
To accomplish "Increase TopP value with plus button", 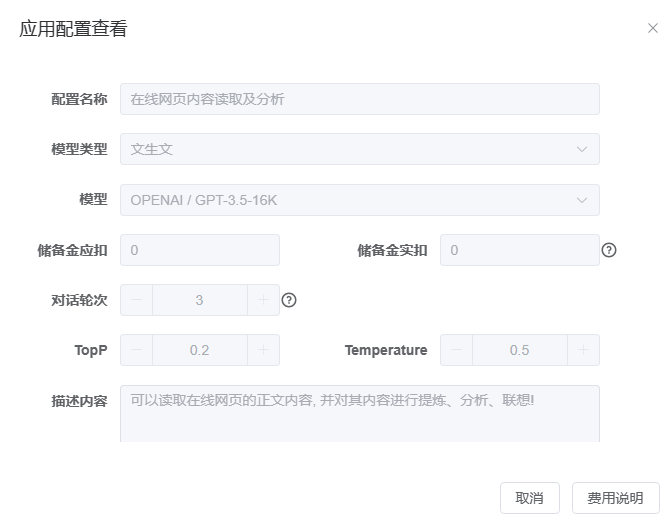I will coord(264,350).
